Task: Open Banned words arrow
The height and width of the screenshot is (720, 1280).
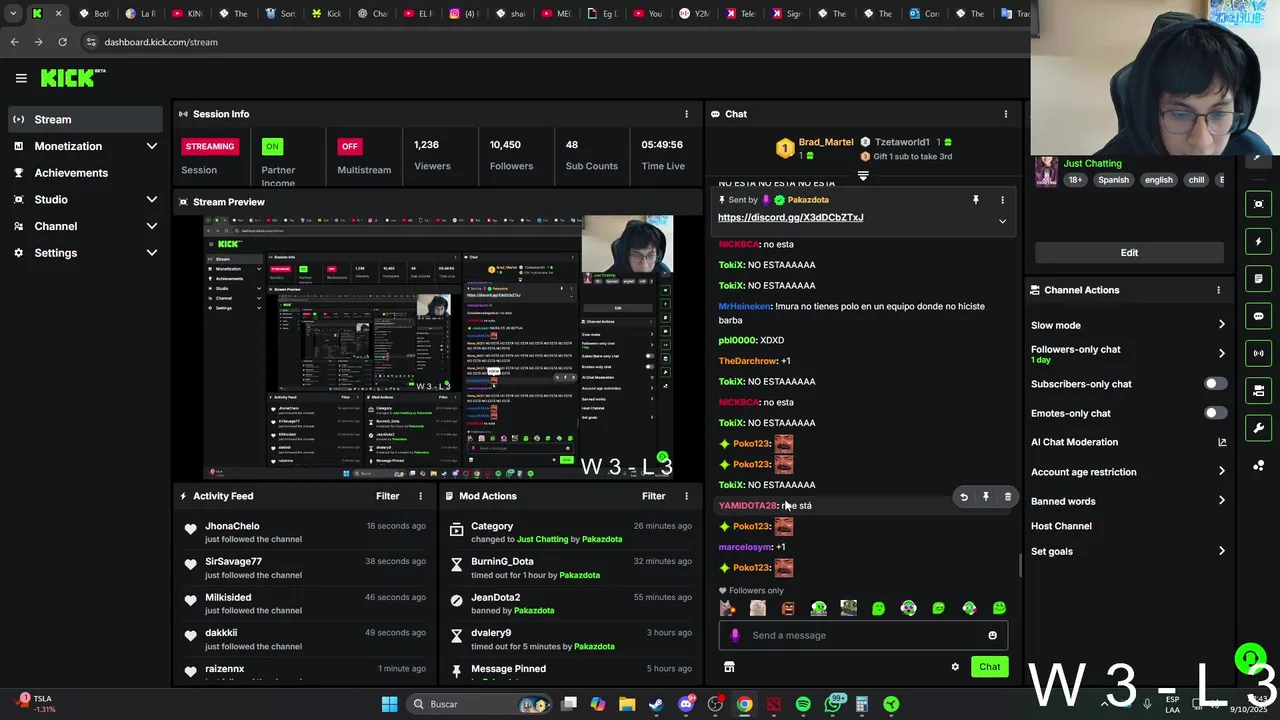Action: (1221, 501)
